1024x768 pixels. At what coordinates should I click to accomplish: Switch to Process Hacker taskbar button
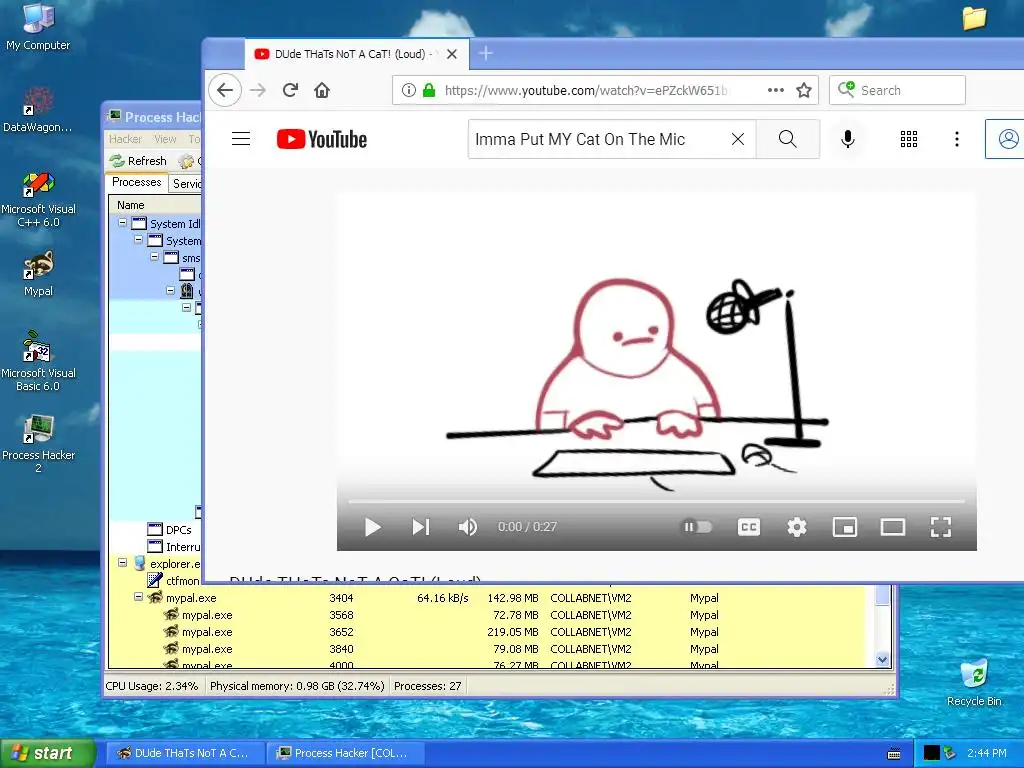click(x=344, y=753)
